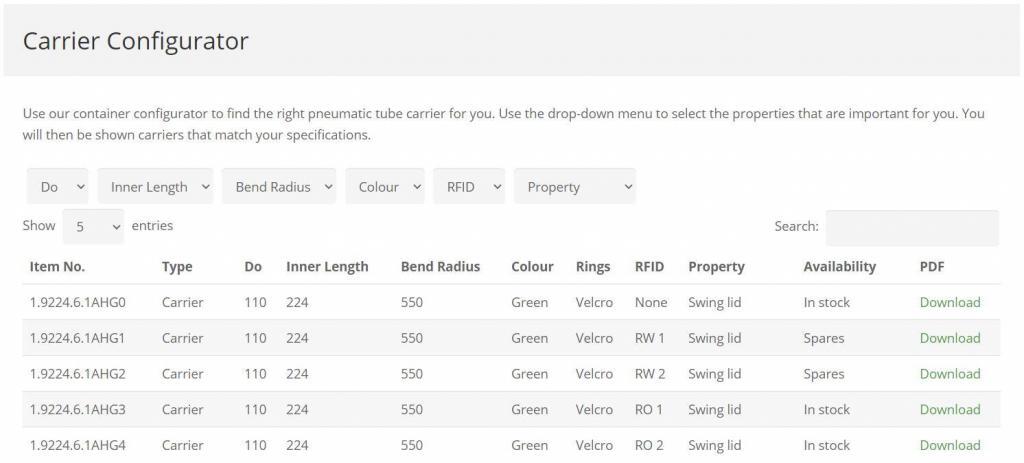The width and height of the screenshot is (1024, 463).
Task: Sort by the Bend Radius column header
Action: pyautogui.click(x=440, y=267)
